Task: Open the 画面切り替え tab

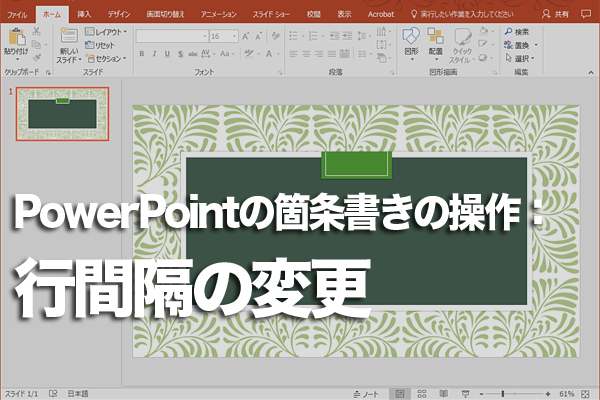Action: coord(165,15)
